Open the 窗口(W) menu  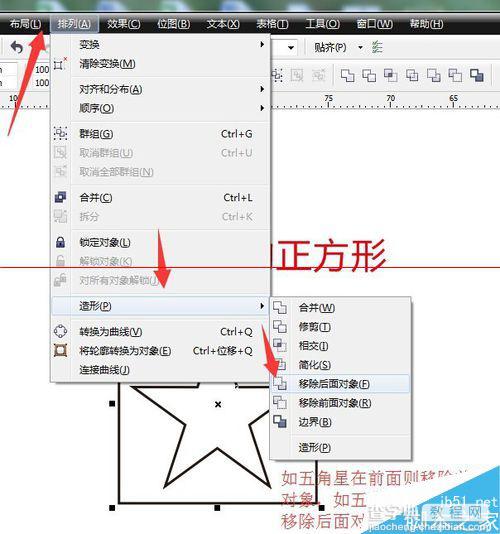pyautogui.click(x=374, y=24)
